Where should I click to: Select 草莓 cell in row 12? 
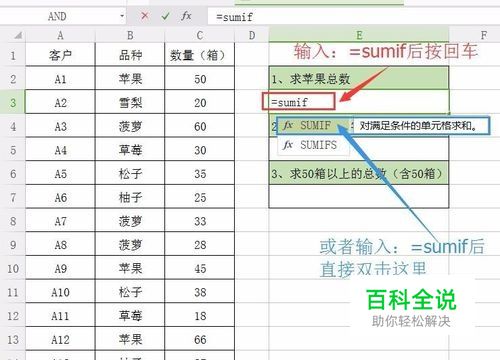[x=130, y=316]
